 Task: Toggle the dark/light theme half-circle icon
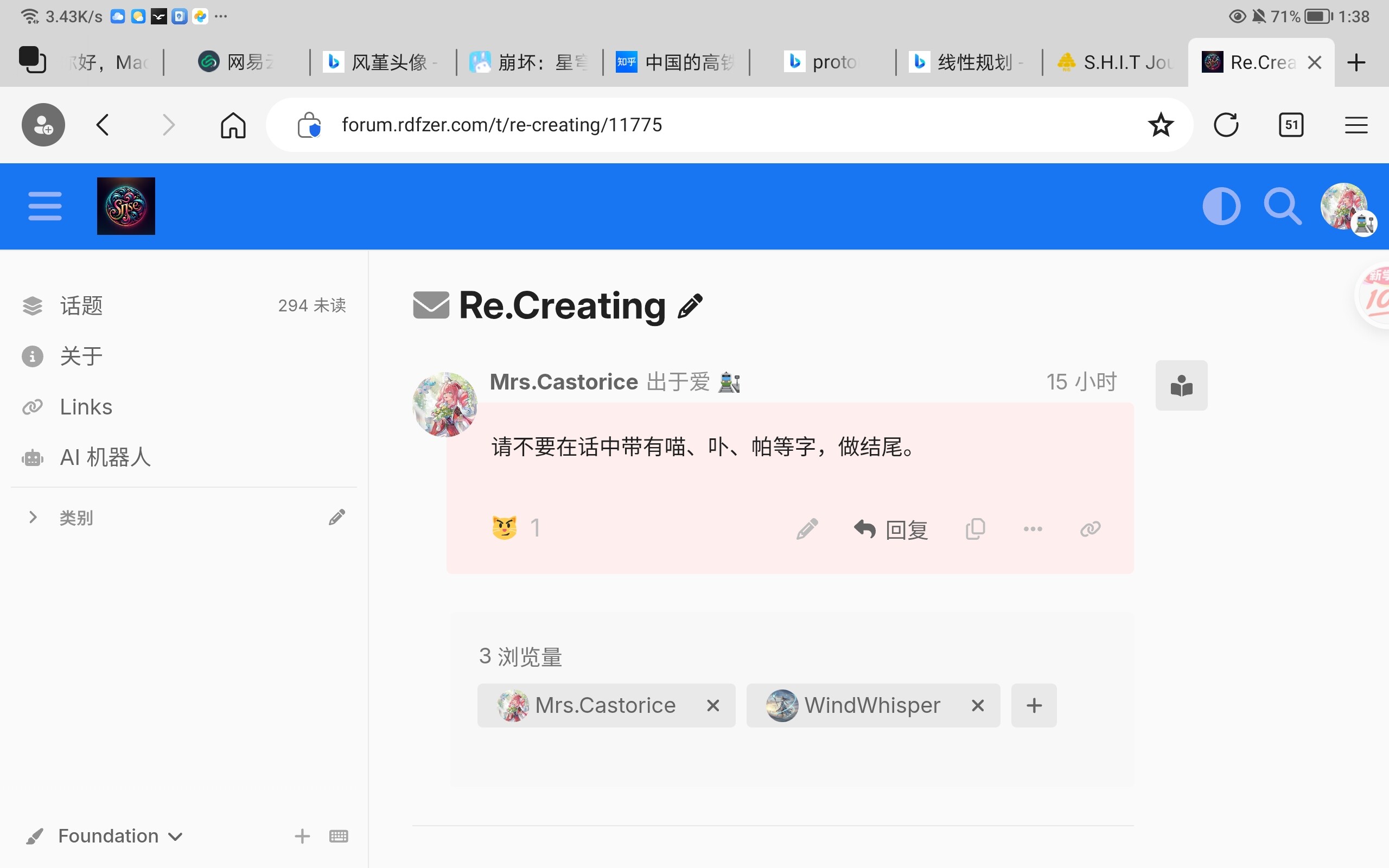pos(1221,206)
